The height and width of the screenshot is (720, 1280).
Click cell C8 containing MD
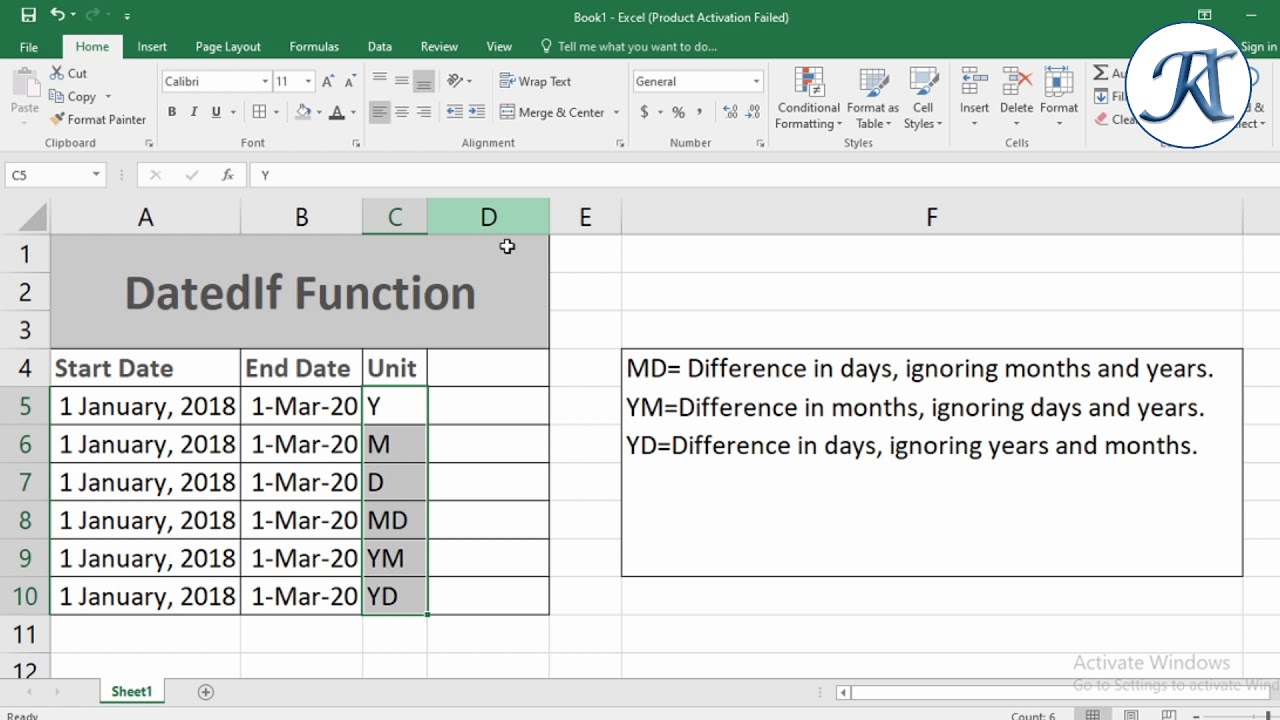[x=395, y=520]
